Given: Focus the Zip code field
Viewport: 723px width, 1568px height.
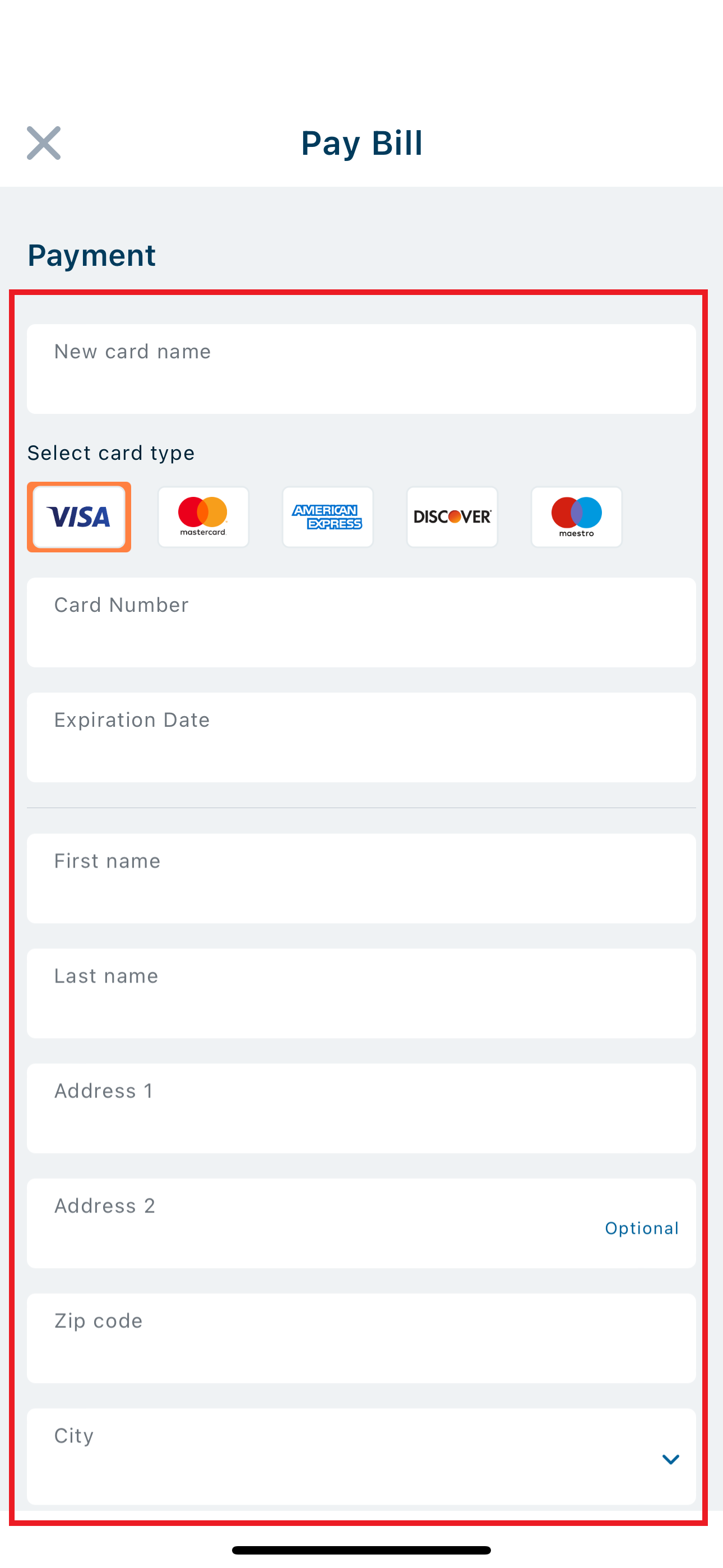Looking at the screenshot, I should [361, 1339].
